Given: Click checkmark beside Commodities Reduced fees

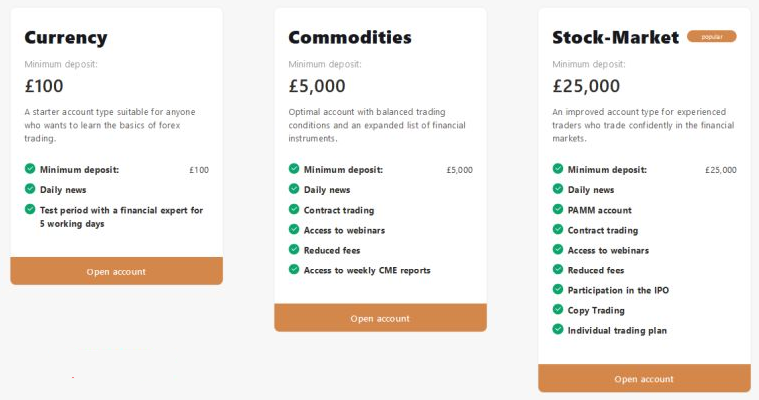Looking at the screenshot, I should pyautogui.click(x=294, y=249).
